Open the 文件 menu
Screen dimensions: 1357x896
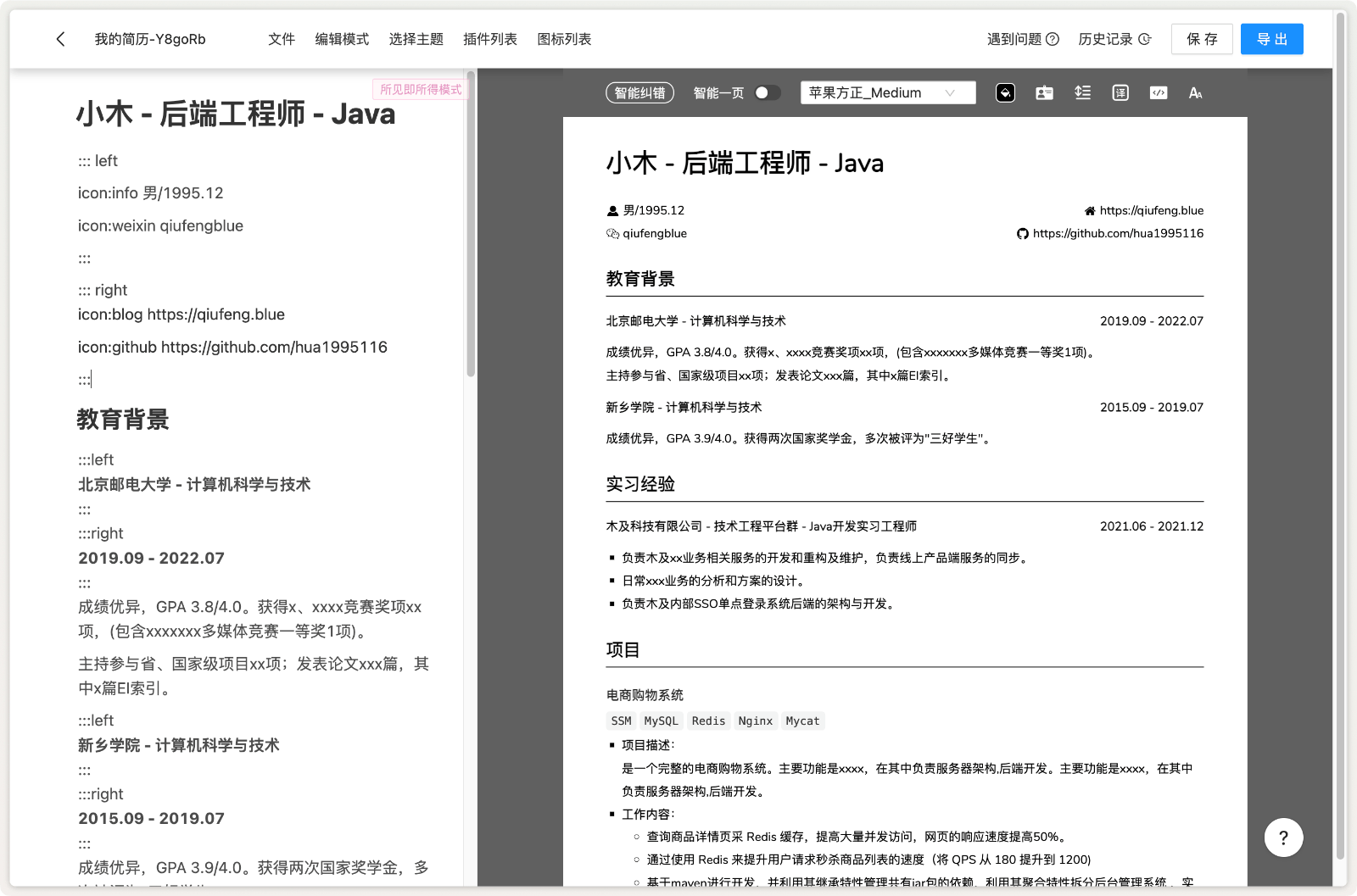tap(282, 39)
